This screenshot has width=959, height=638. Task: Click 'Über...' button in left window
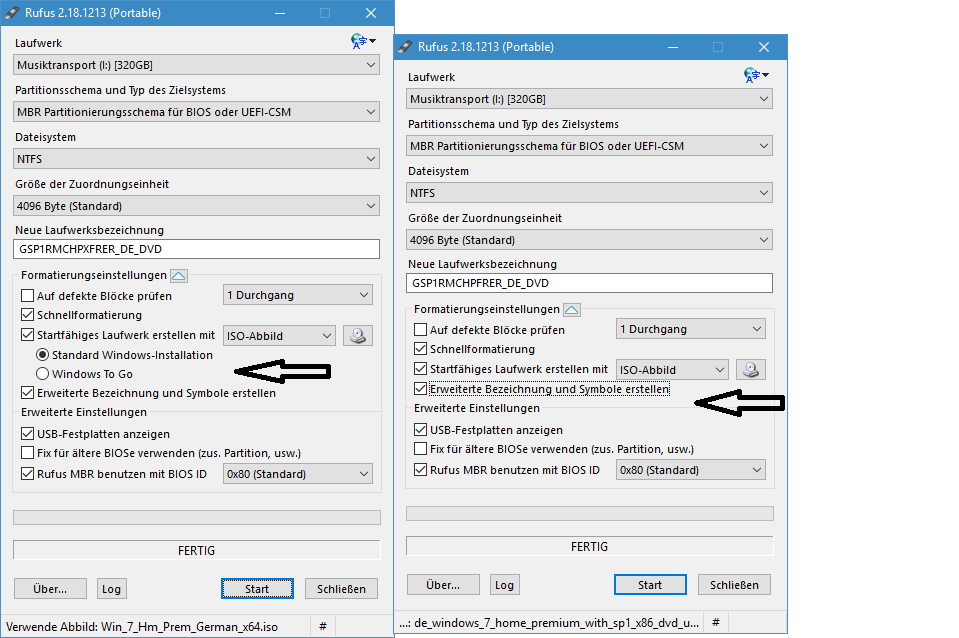[50, 588]
